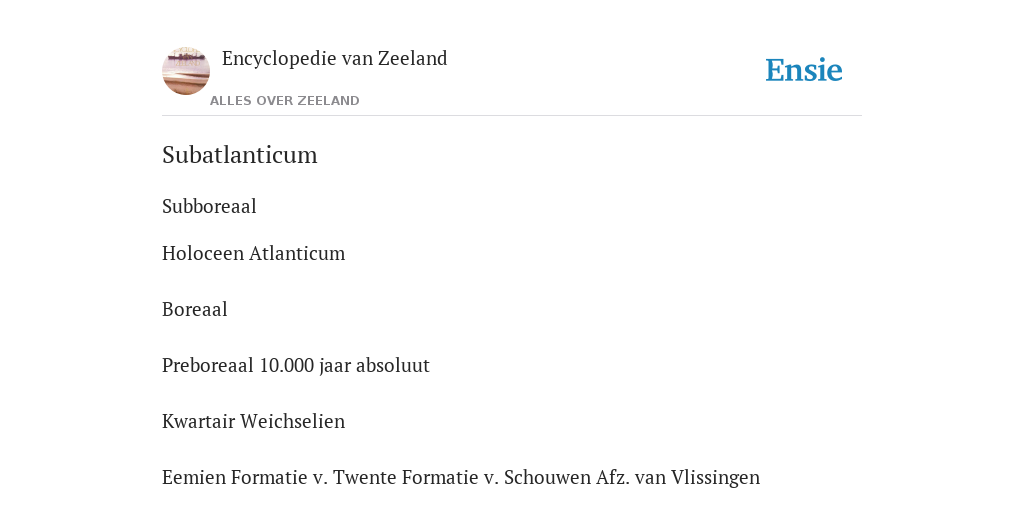Click the word Preboreaal

(208, 366)
